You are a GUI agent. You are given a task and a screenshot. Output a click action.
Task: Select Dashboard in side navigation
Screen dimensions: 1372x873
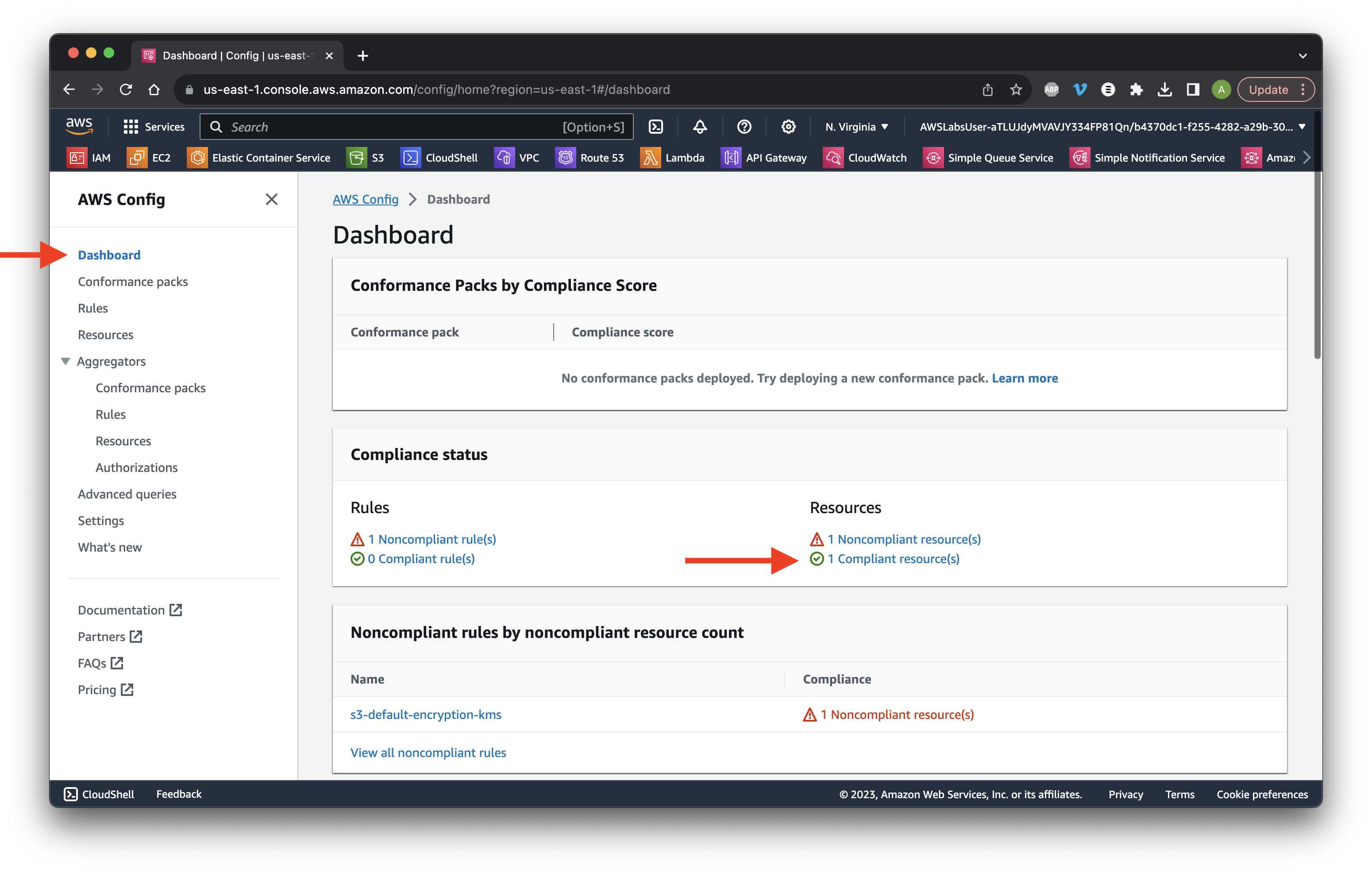[109, 255]
